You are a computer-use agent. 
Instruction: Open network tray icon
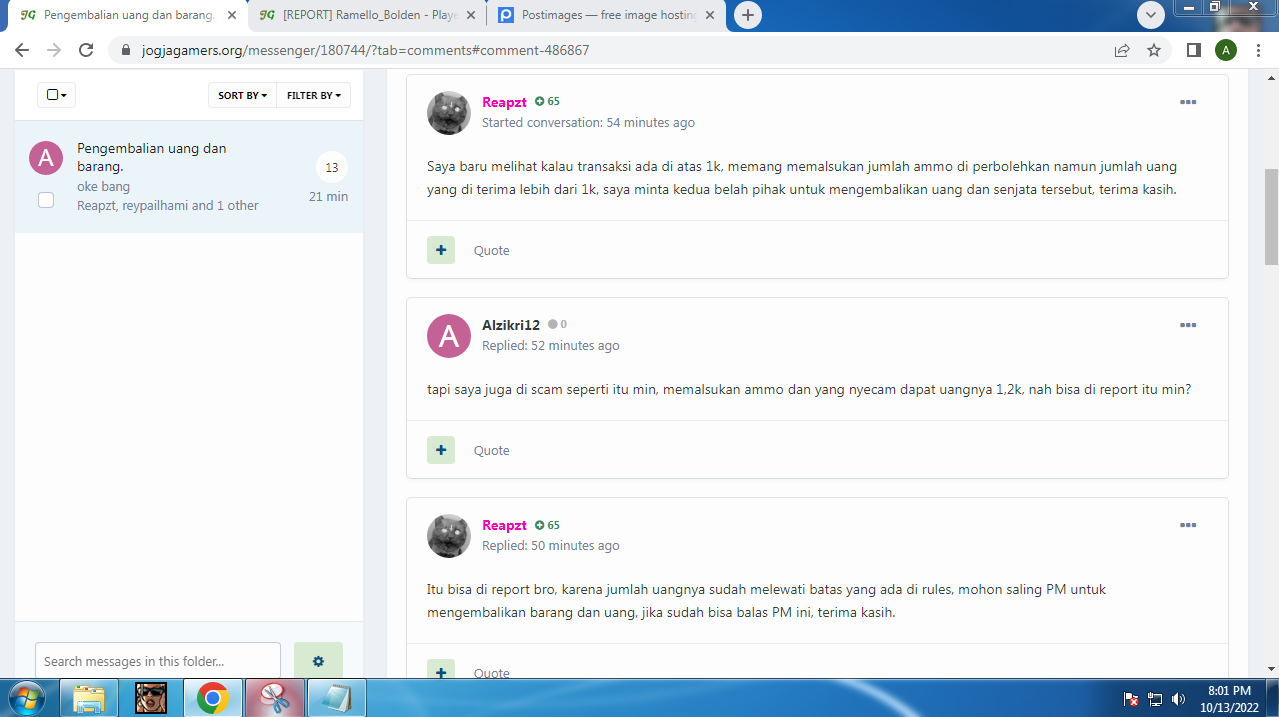(1155, 699)
